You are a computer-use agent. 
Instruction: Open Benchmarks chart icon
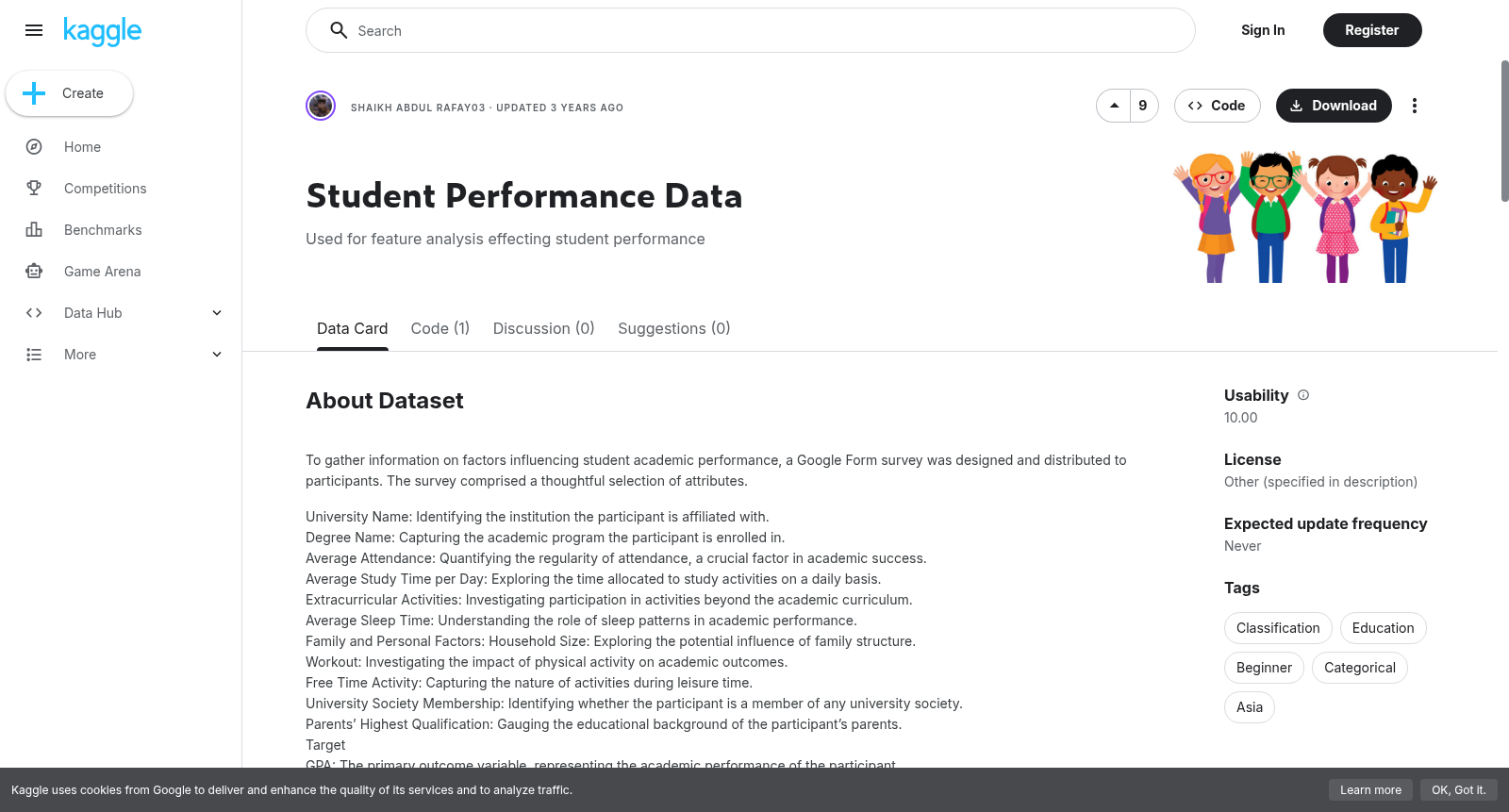(34, 230)
